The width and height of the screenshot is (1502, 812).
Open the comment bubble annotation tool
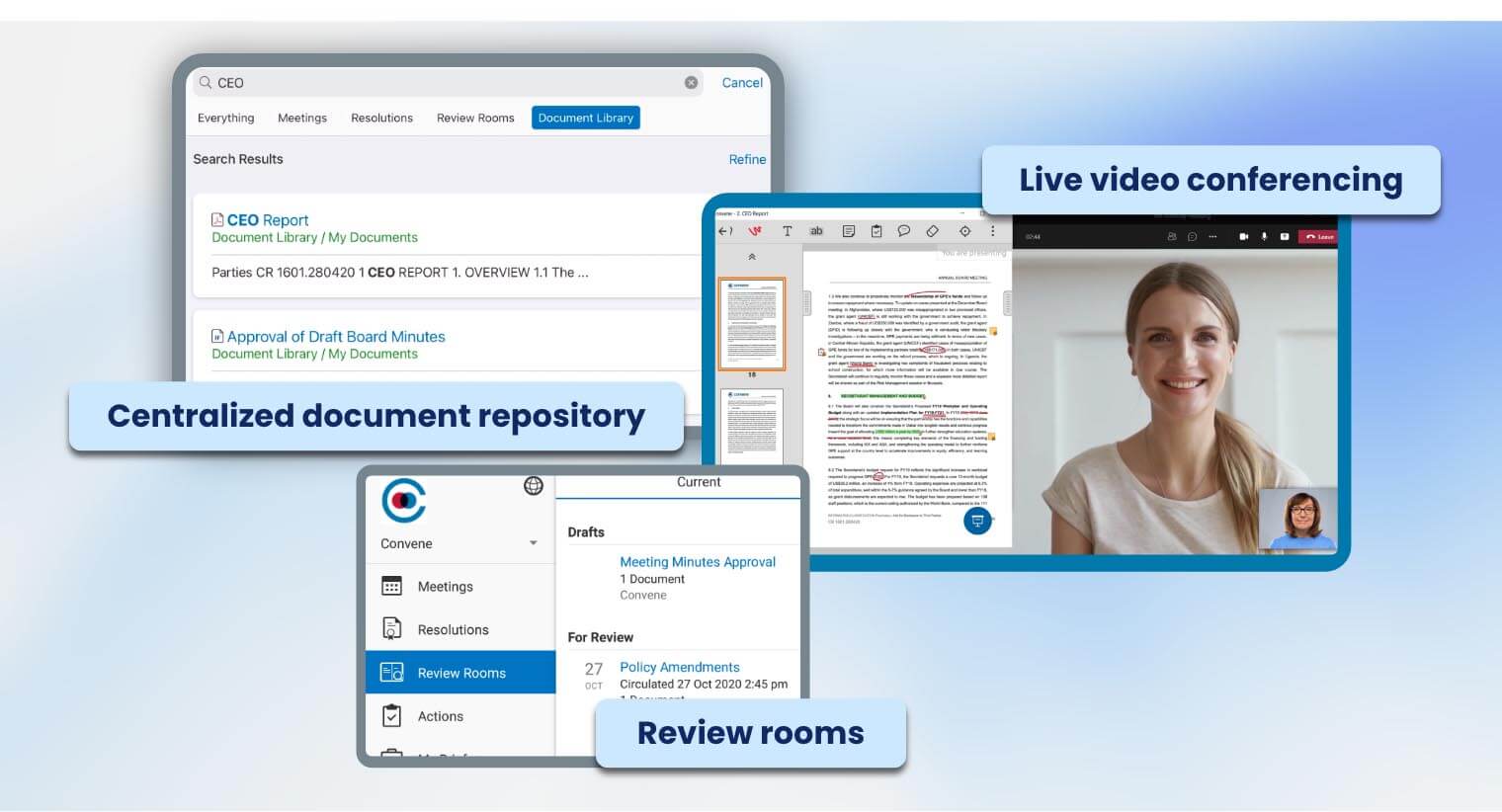[x=903, y=231]
